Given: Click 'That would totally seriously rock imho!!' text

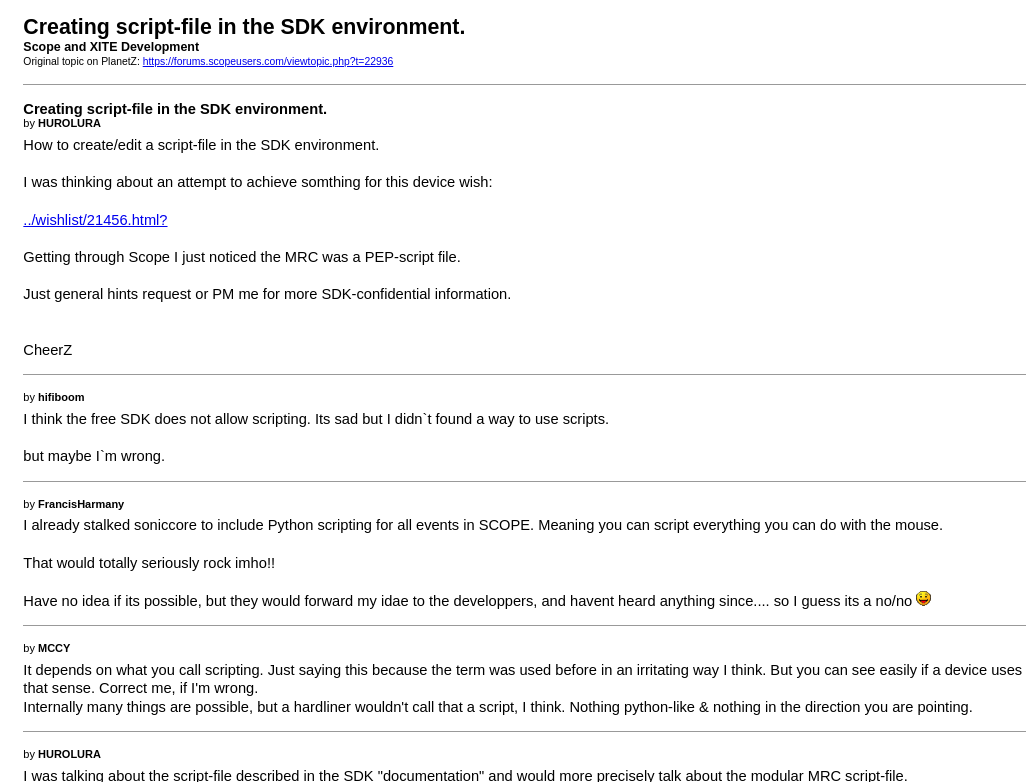Looking at the screenshot, I should [x=149, y=563].
